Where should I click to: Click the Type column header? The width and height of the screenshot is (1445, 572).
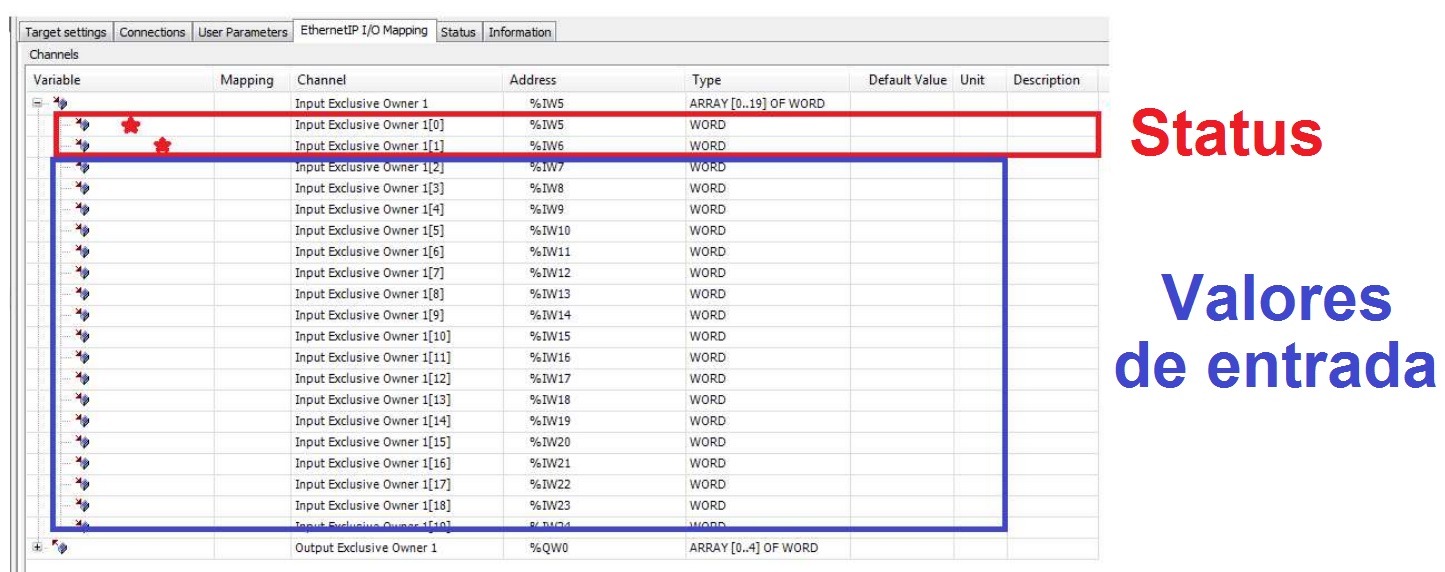pos(768,80)
